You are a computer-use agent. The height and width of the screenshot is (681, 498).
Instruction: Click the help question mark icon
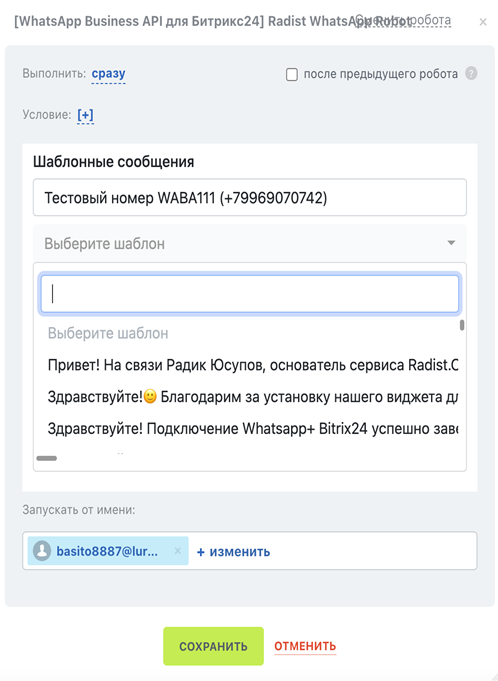[471, 74]
